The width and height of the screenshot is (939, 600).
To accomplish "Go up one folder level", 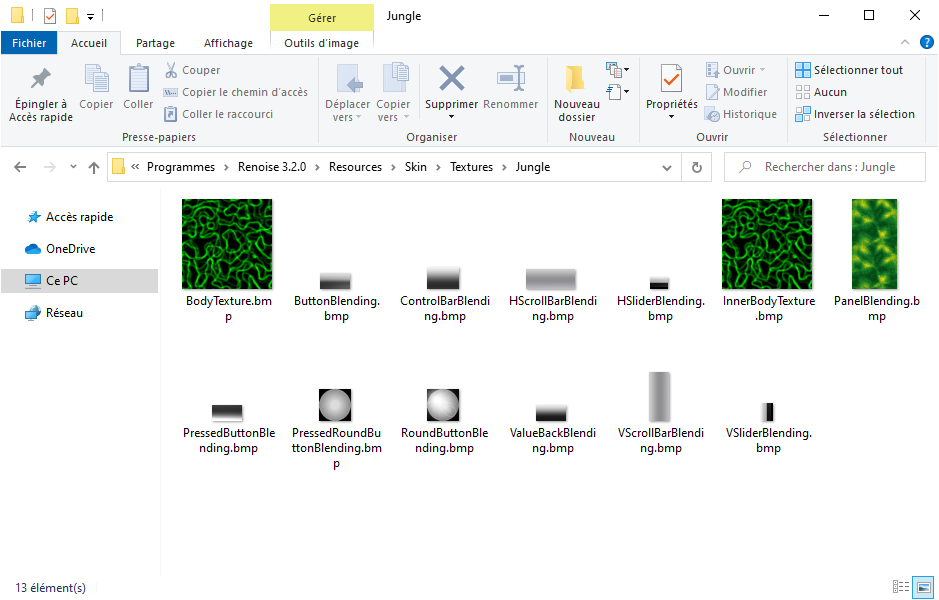I will coord(93,167).
